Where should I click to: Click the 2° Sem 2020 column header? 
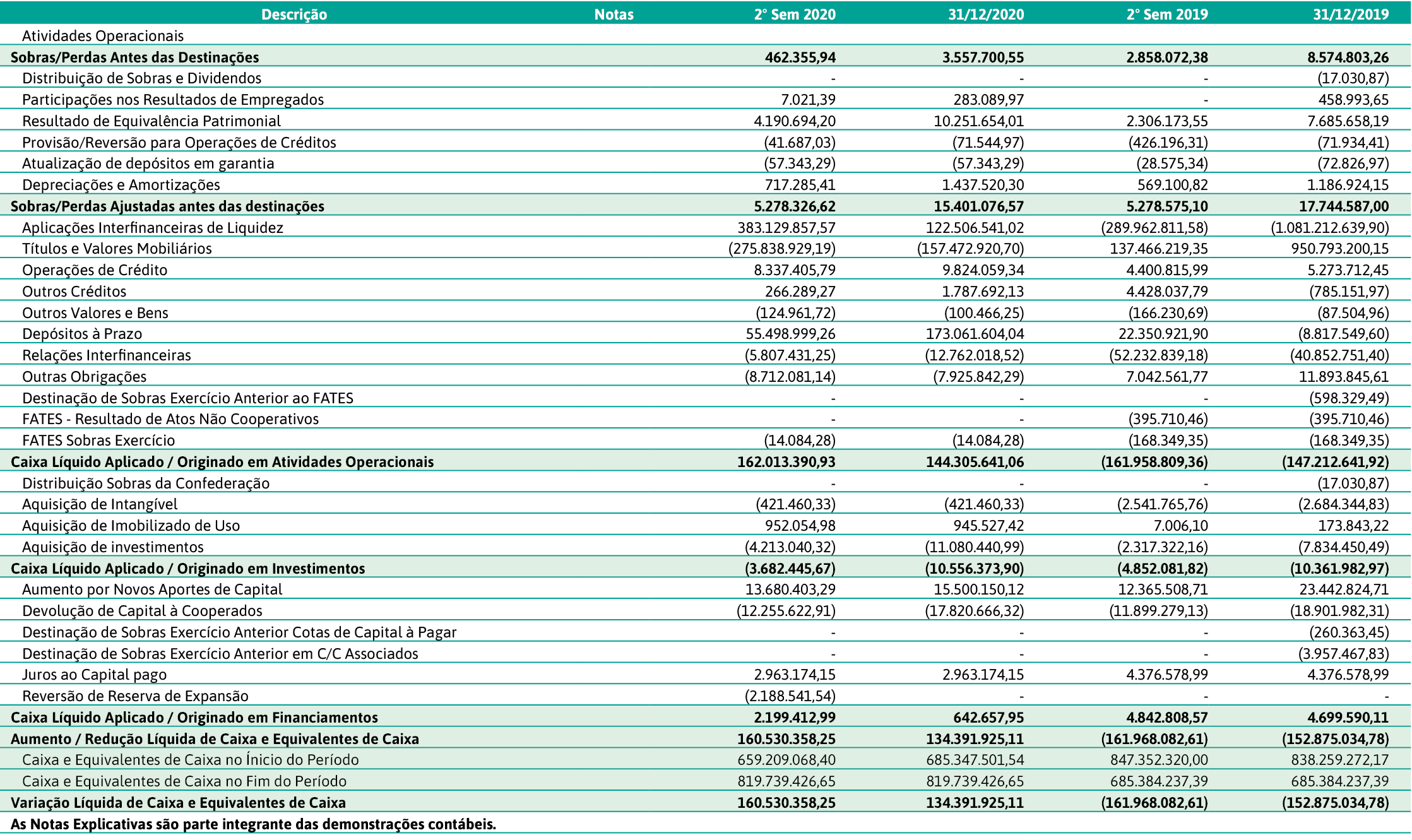point(794,14)
